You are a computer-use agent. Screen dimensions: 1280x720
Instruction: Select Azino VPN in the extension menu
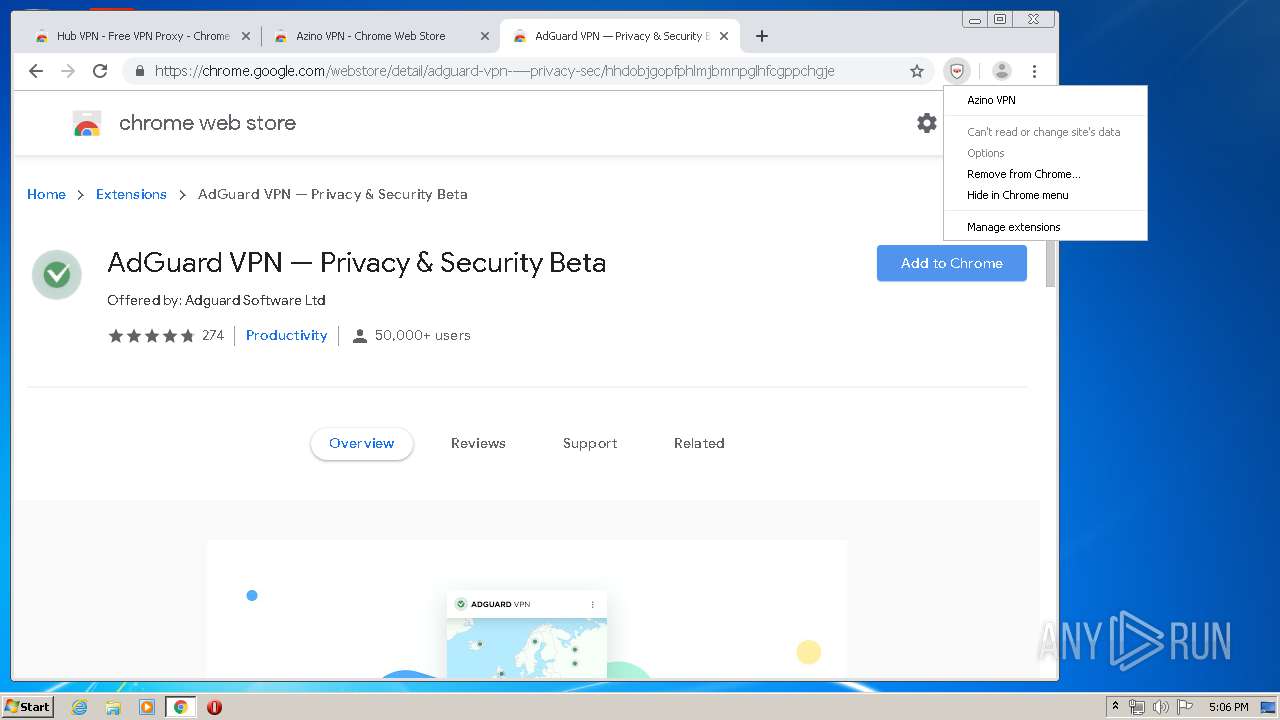(1045, 100)
